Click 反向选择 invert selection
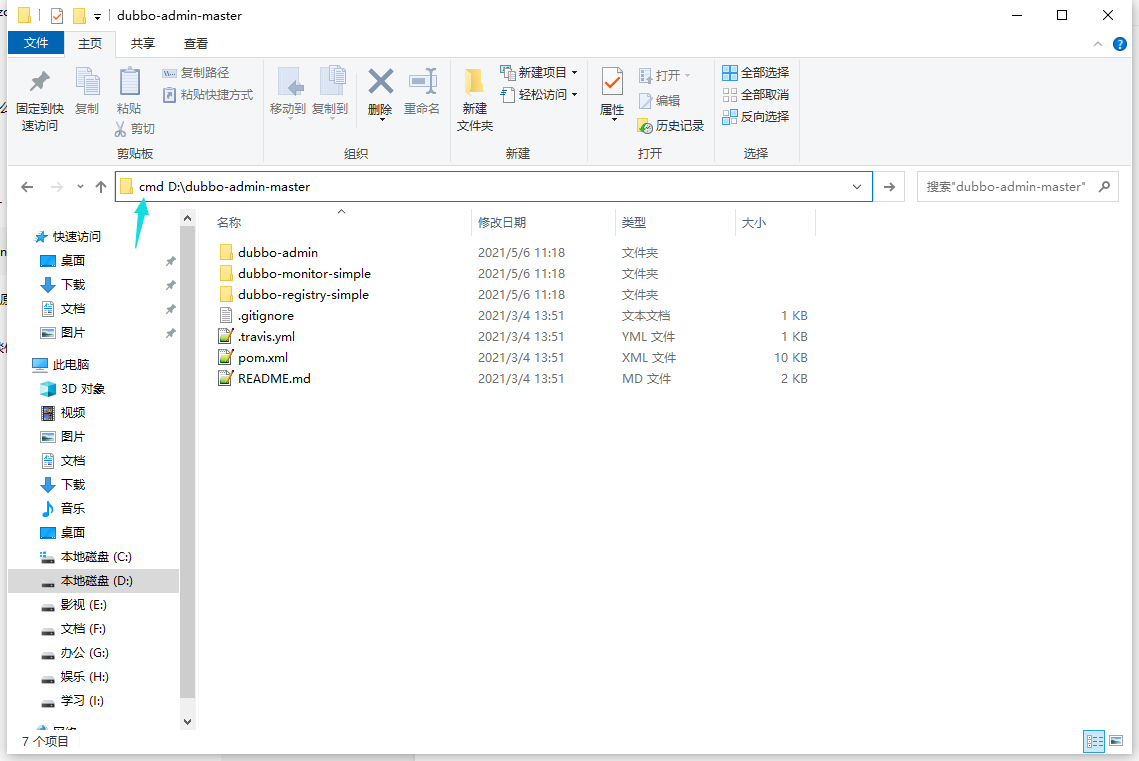 click(x=755, y=116)
